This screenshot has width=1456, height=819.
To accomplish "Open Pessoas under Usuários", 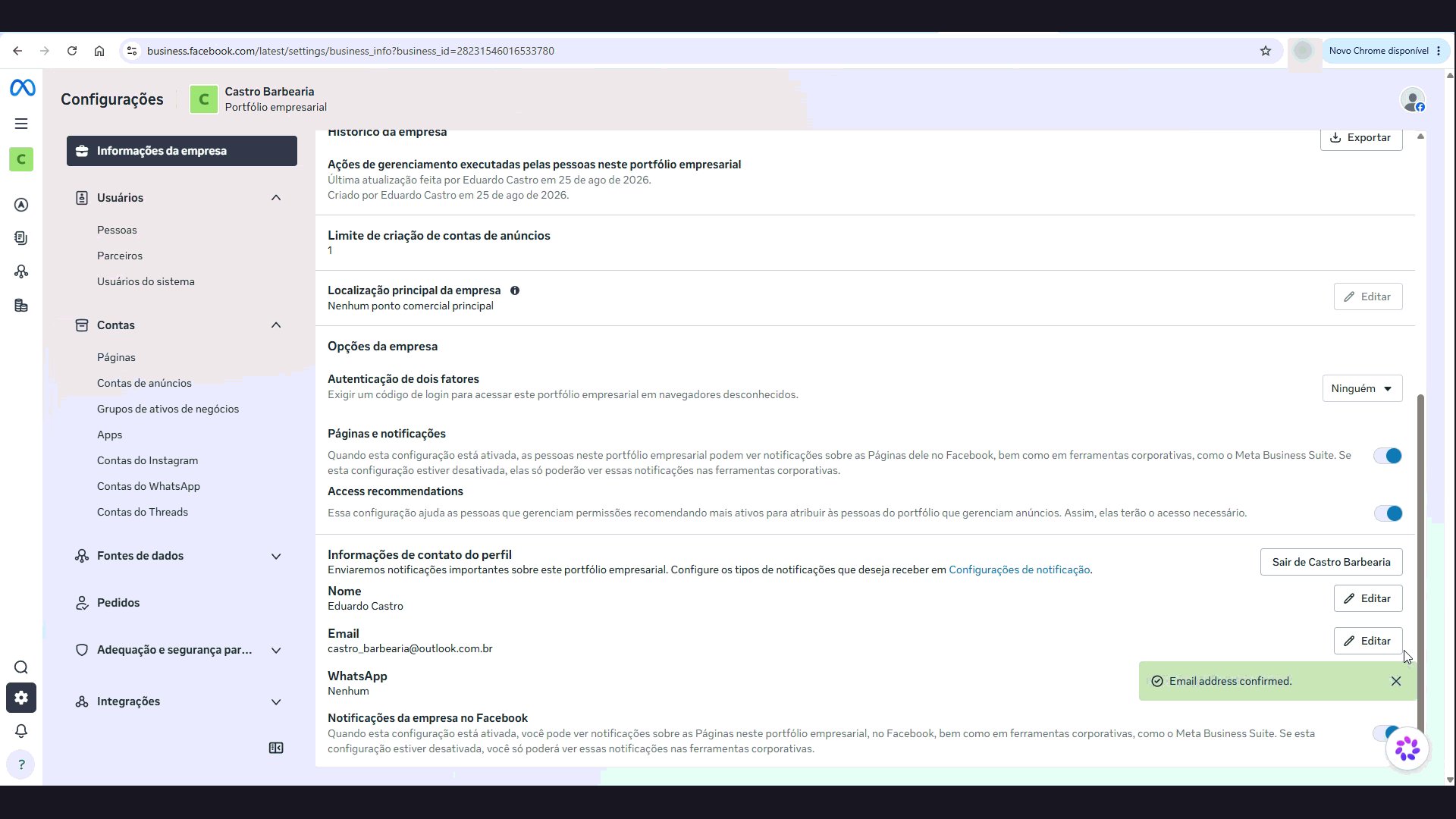I will pyautogui.click(x=117, y=230).
